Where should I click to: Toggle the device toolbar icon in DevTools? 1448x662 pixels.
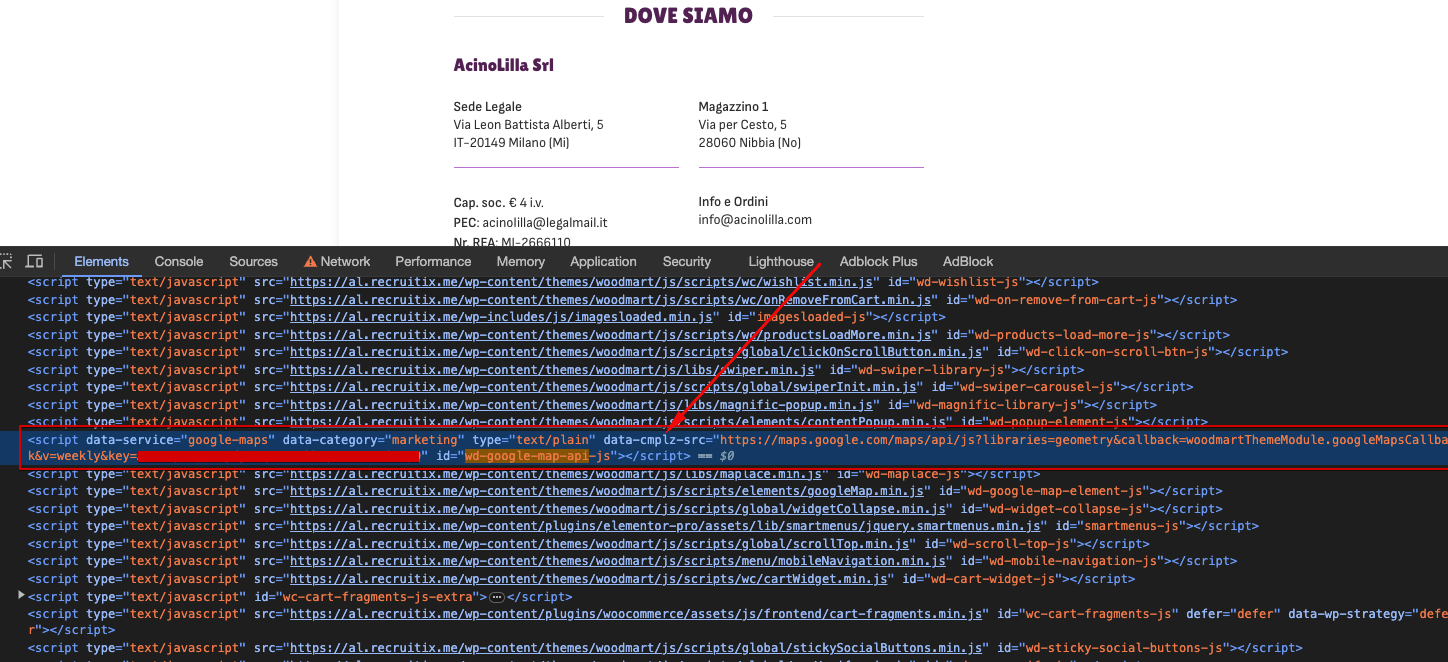[x=34, y=261]
